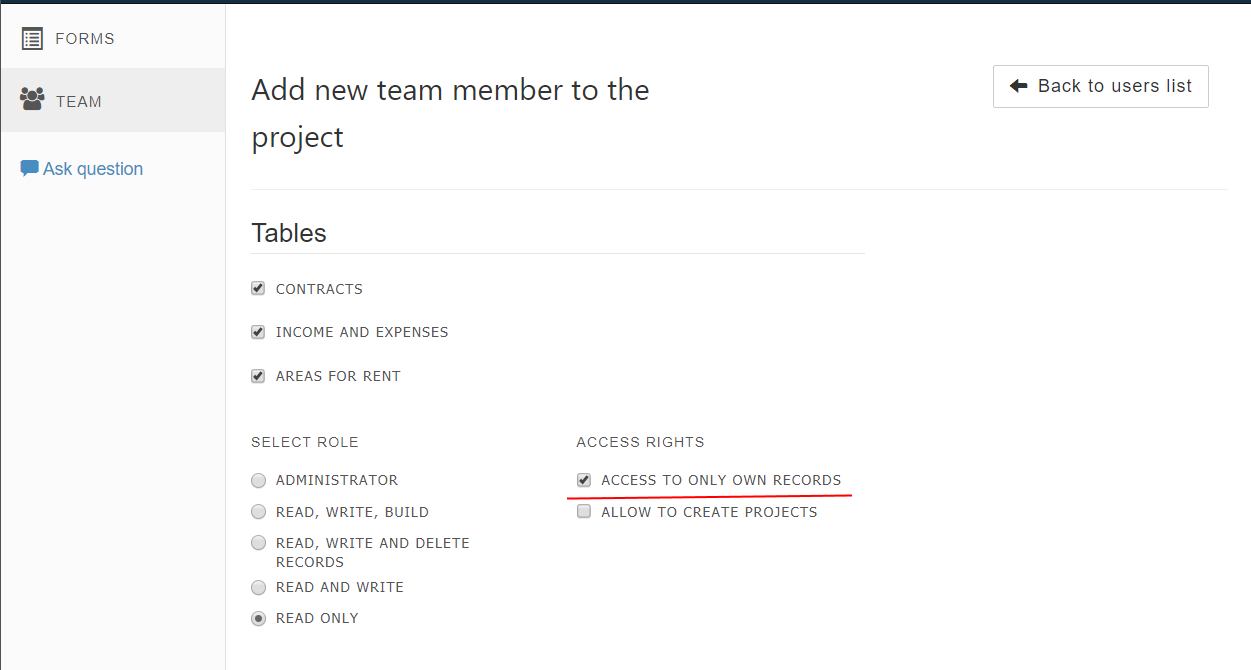Uncheck the Contracts table checkbox
Screen dimensions: 1251x670
coord(258,288)
